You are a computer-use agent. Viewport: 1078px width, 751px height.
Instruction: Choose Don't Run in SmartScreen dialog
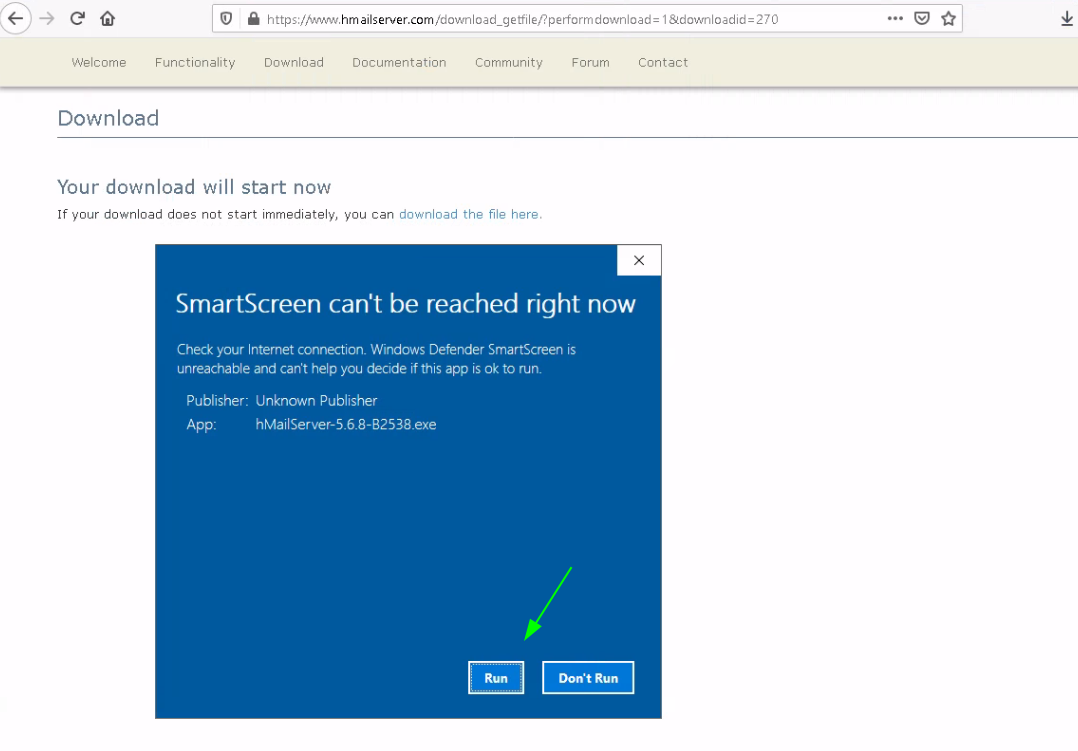pyautogui.click(x=588, y=678)
